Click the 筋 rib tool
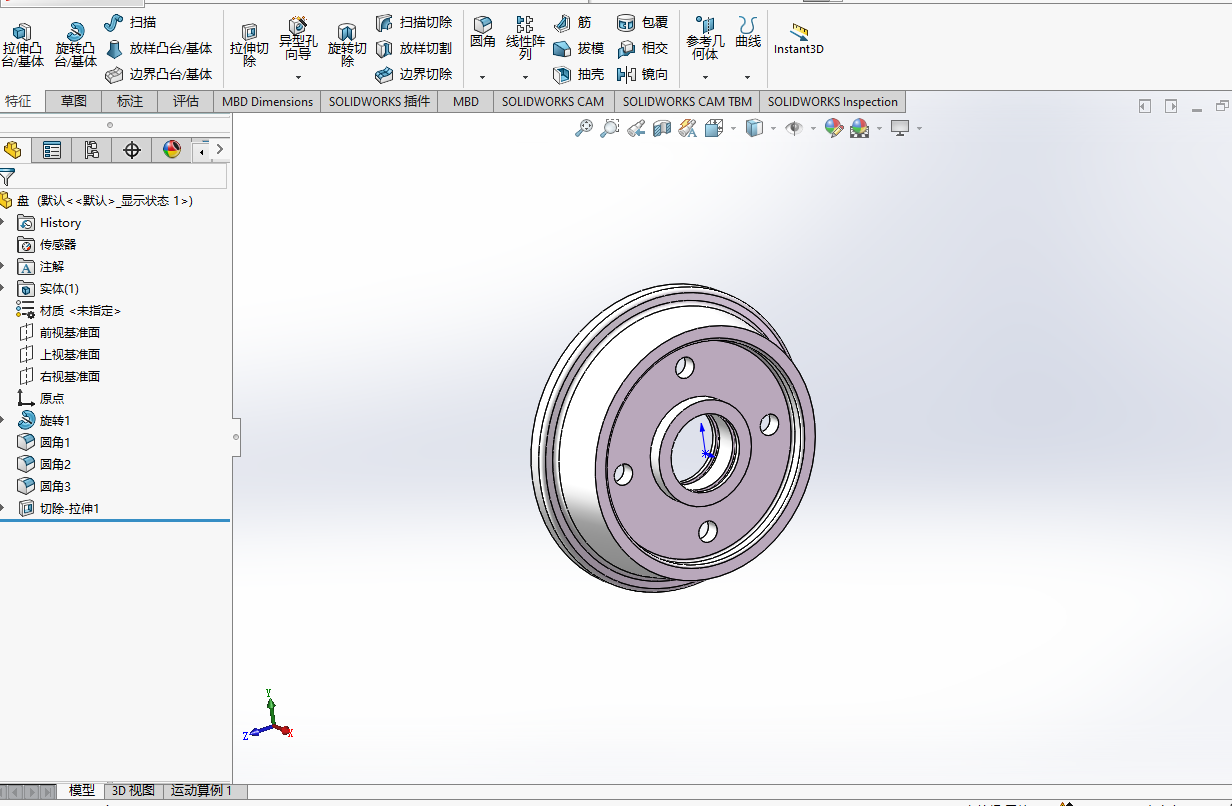Viewport: 1232px width, 806px height. (572, 22)
